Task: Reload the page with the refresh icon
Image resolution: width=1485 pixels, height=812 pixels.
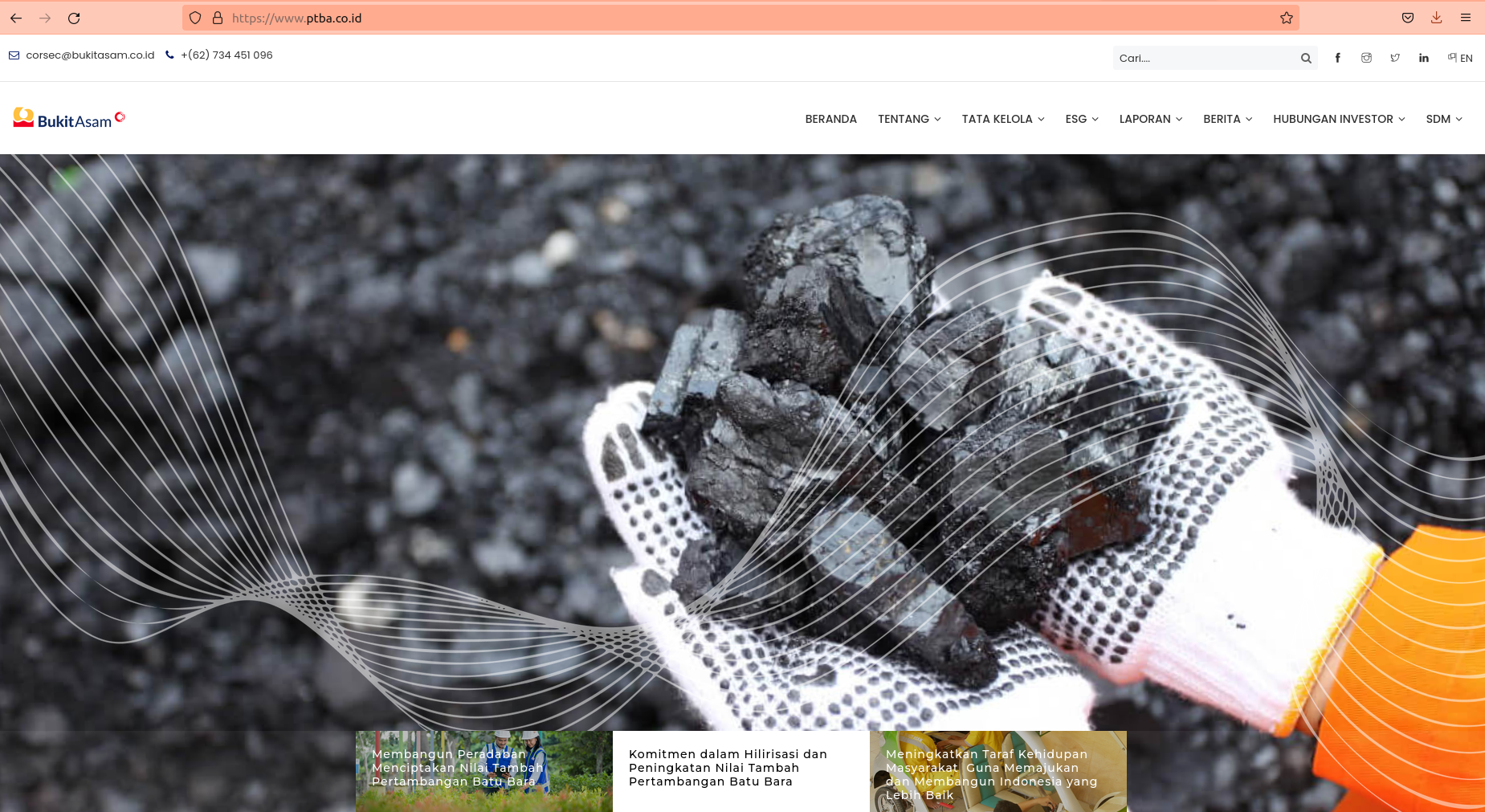Action: point(74,18)
